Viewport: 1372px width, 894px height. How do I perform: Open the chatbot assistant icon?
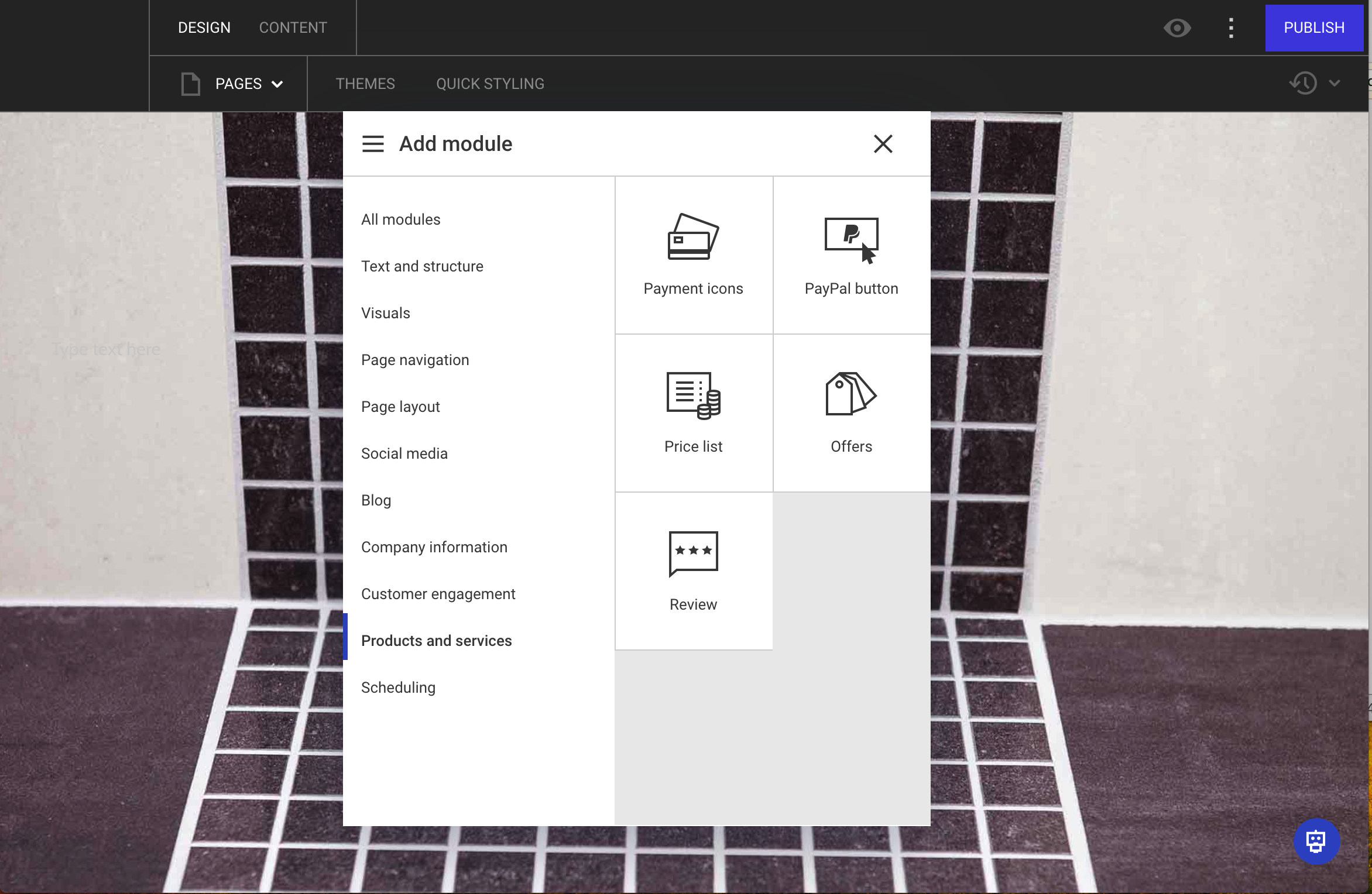click(1316, 841)
